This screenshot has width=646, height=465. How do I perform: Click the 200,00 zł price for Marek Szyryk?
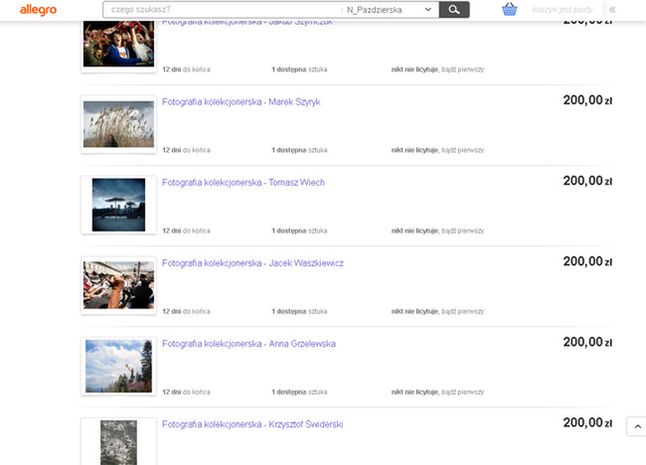point(587,100)
